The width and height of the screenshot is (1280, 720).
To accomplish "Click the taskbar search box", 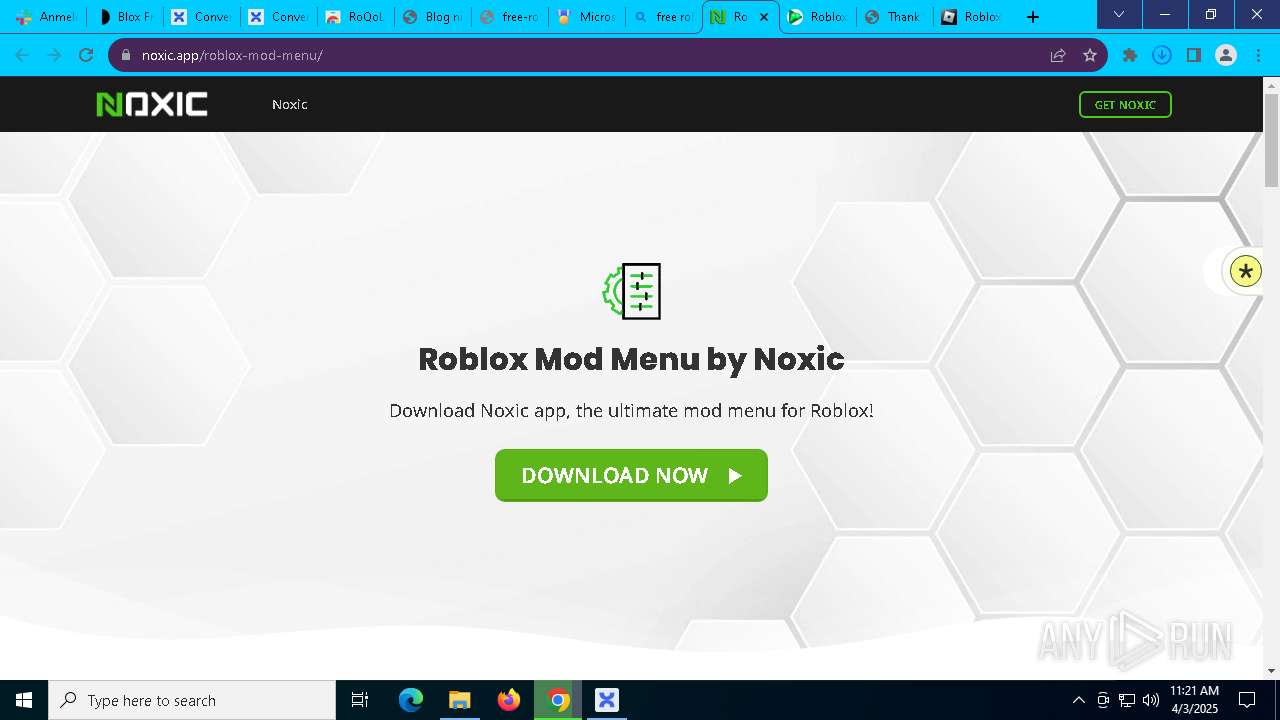I will point(192,700).
